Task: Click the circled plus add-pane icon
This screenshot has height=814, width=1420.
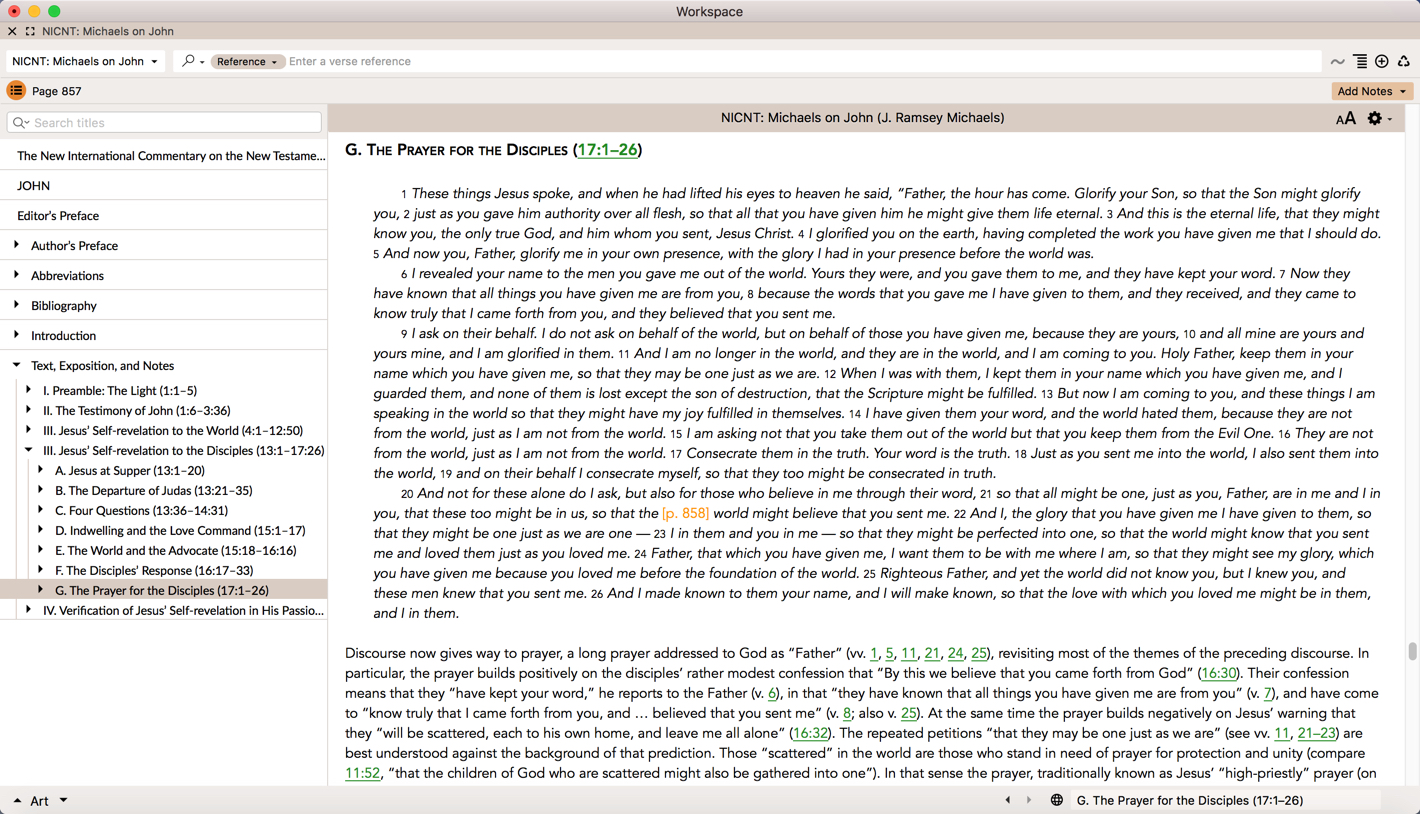Action: point(1382,61)
